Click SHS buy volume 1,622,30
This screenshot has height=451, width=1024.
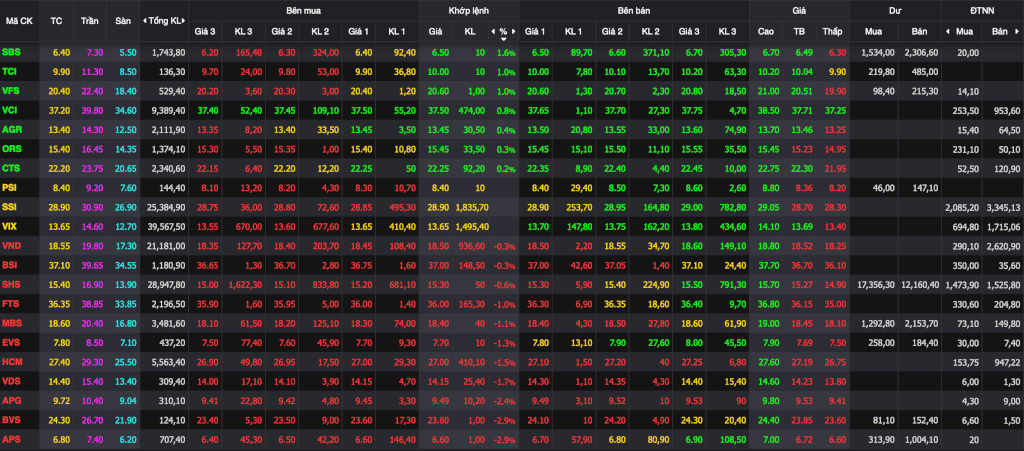(x=245, y=284)
